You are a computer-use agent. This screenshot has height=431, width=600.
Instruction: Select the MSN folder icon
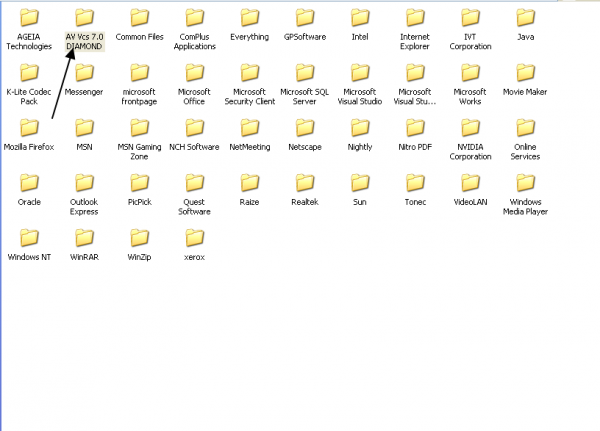pos(84,128)
